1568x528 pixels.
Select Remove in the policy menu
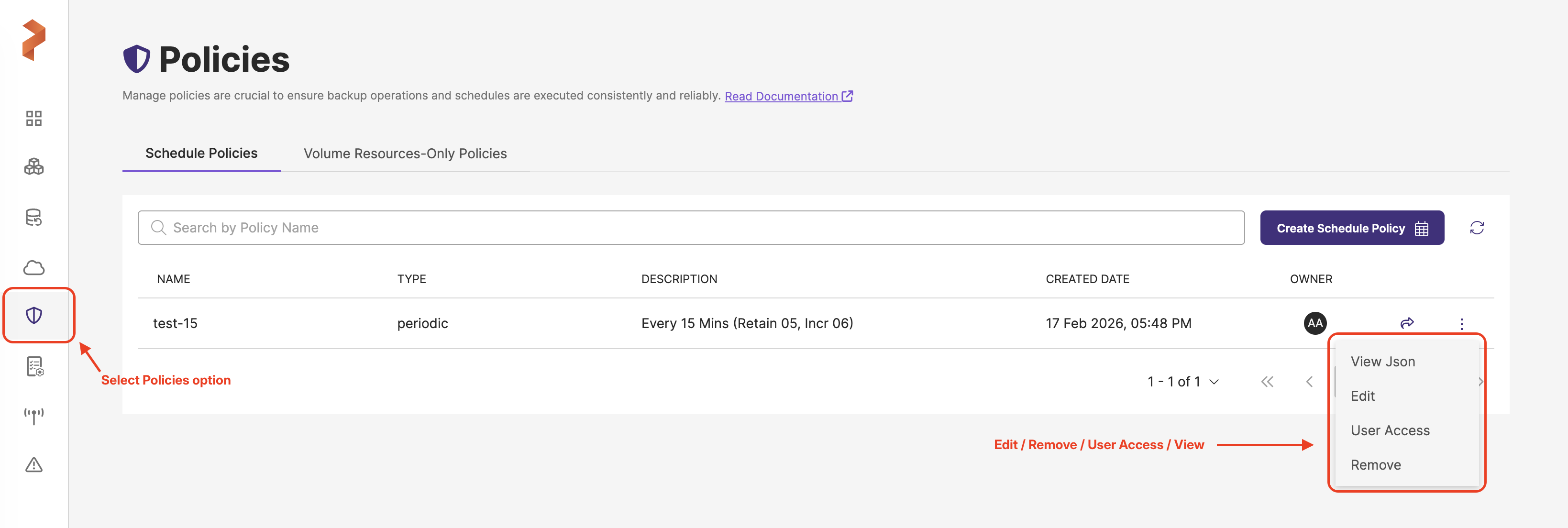(x=1375, y=465)
